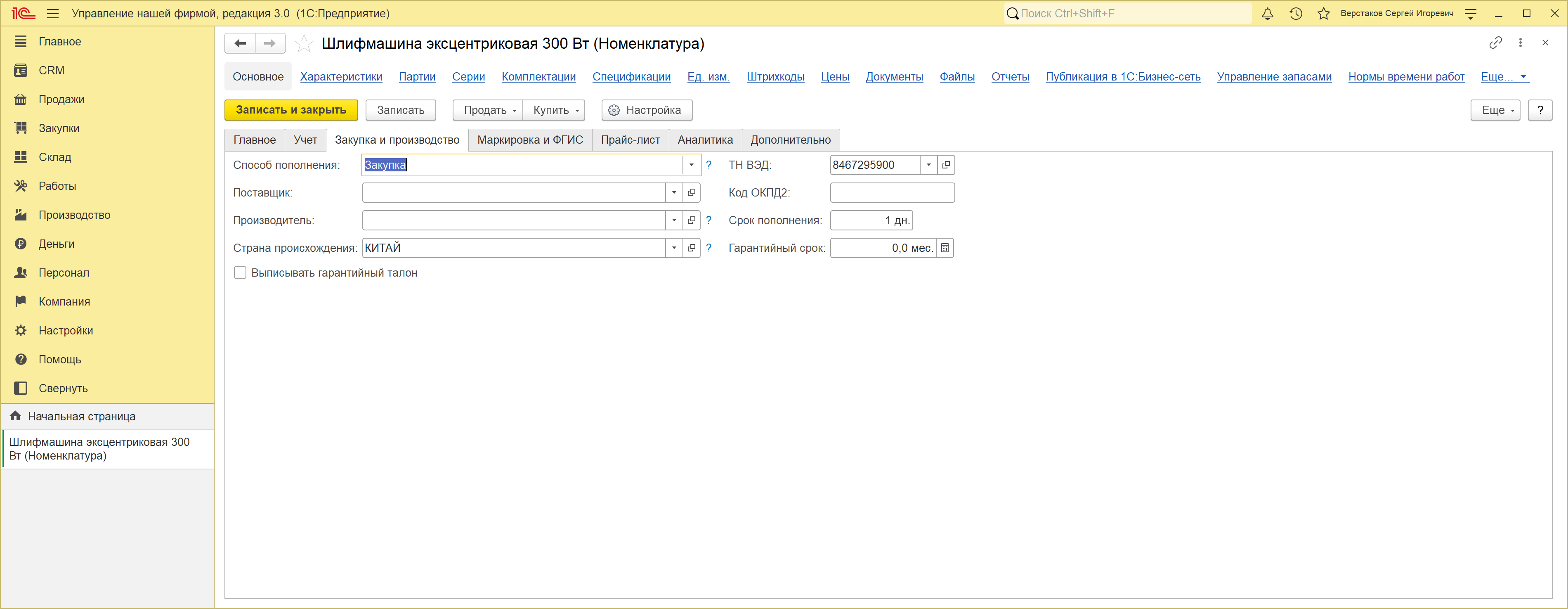Click Записать и закрыть button
Image resolution: width=1568 pixels, height=609 pixels.
(291, 110)
